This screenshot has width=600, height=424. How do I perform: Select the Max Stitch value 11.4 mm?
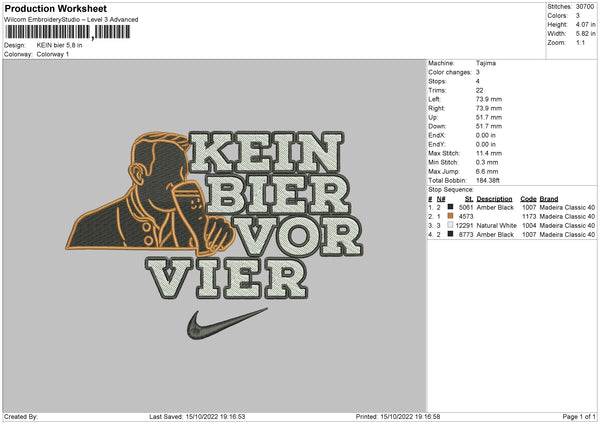coord(489,153)
